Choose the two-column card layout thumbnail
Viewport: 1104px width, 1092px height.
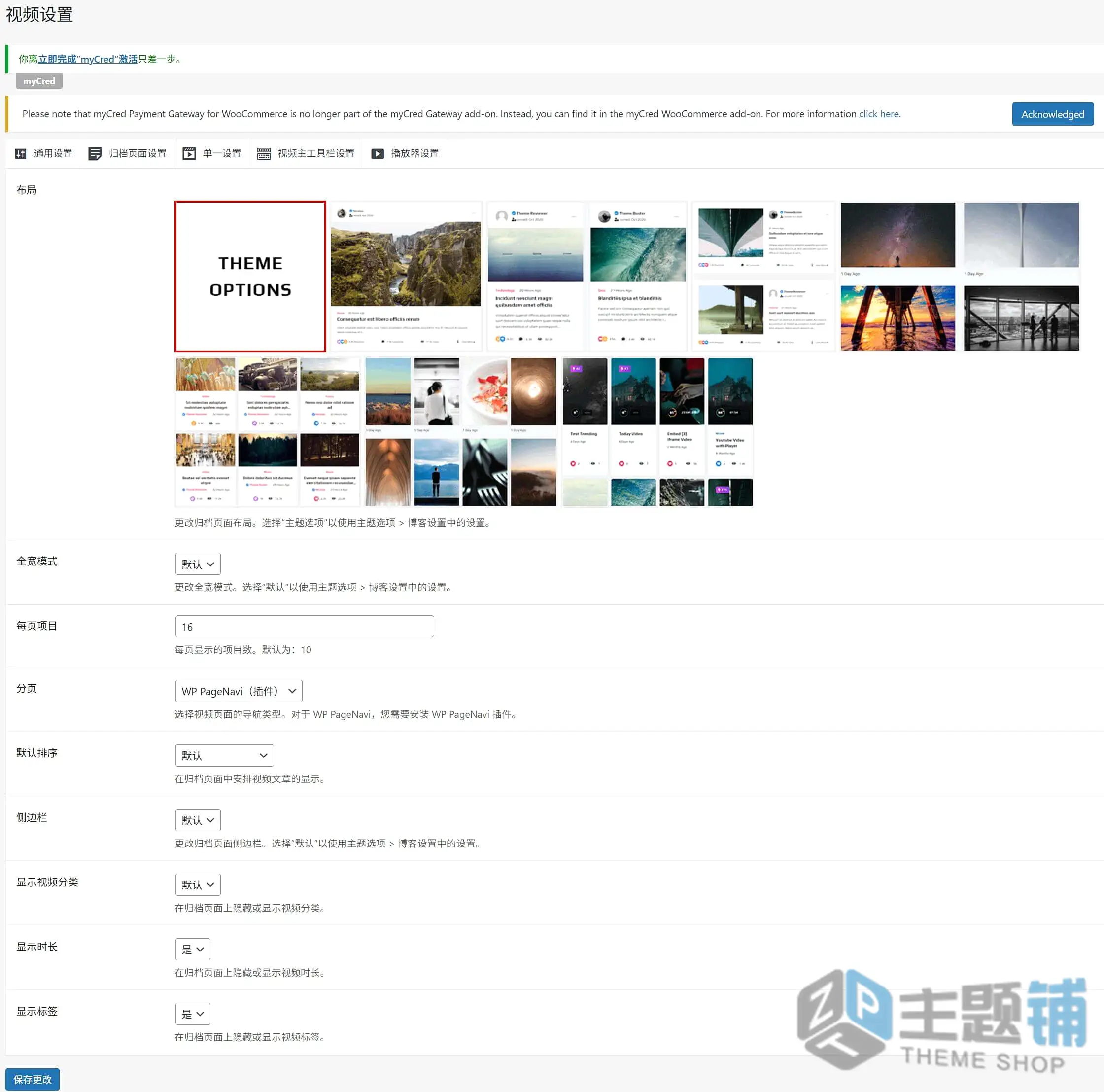click(587, 277)
